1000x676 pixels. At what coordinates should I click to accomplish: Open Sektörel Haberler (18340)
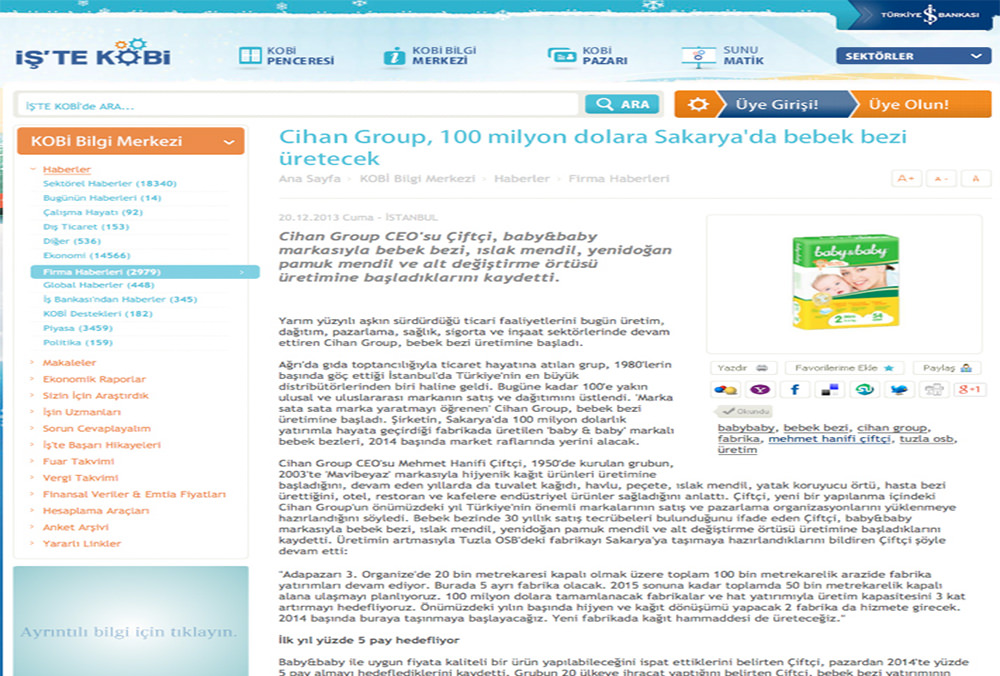pos(110,184)
